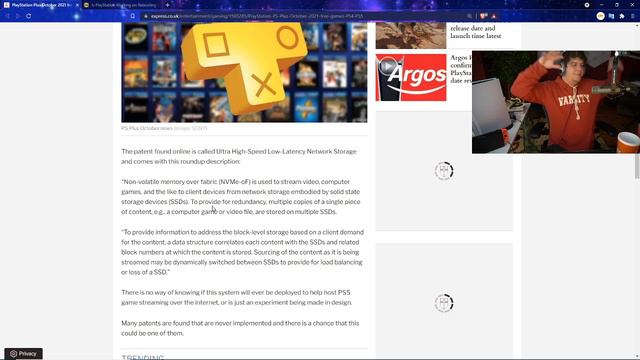This screenshot has height=360, width=640.
Task: Go back with the browser back arrow
Action: click(7, 16)
